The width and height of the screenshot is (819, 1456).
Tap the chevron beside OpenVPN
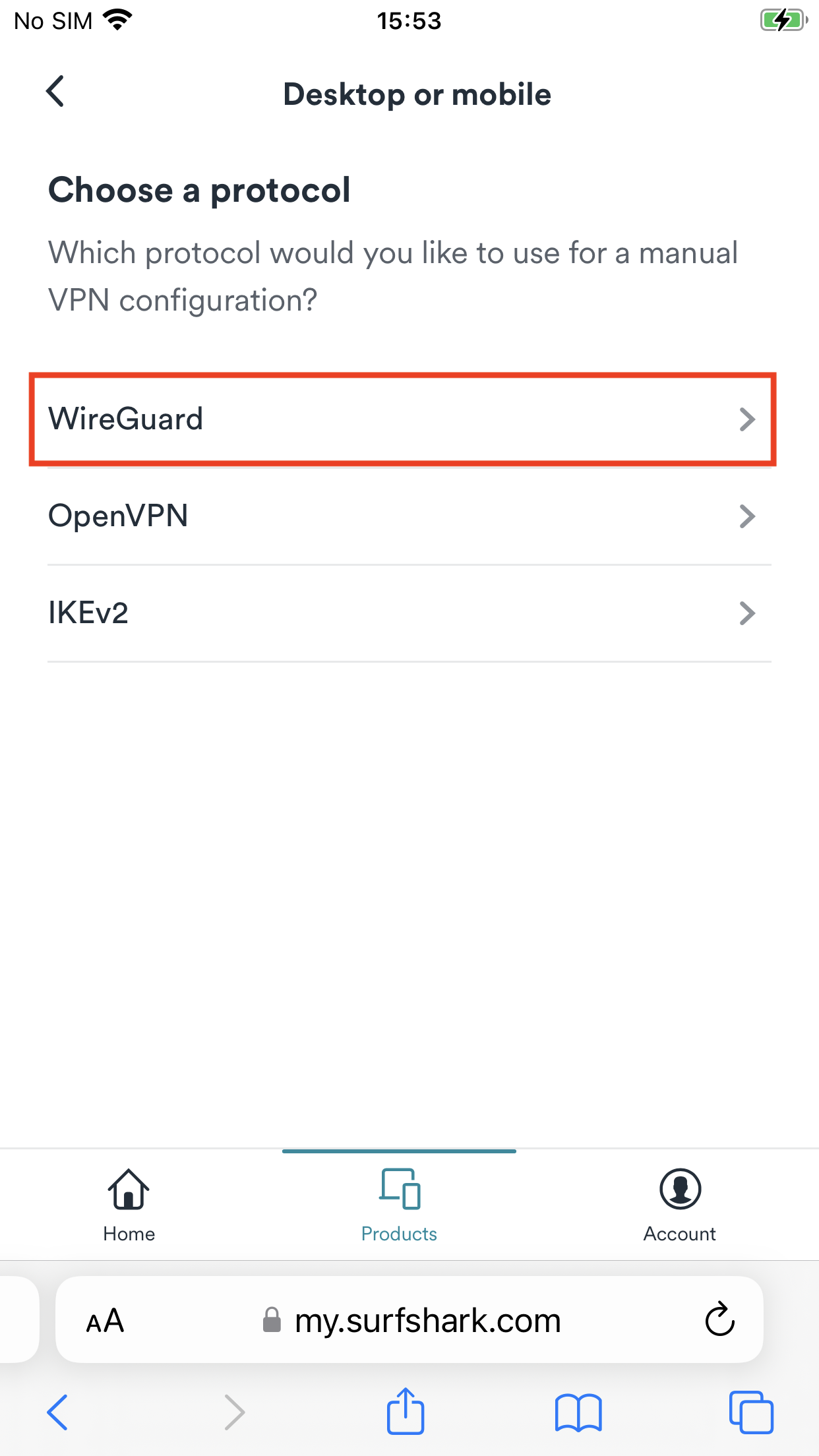click(x=747, y=516)
